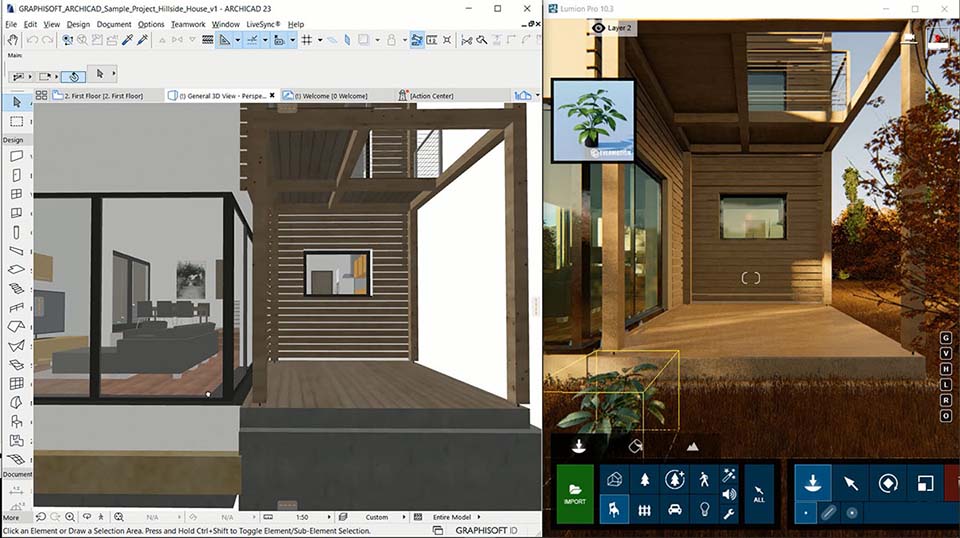Screen dimensions: 960x538
Task: Click the green Import button
Action: pyautogui.click(x=575, y=493)
